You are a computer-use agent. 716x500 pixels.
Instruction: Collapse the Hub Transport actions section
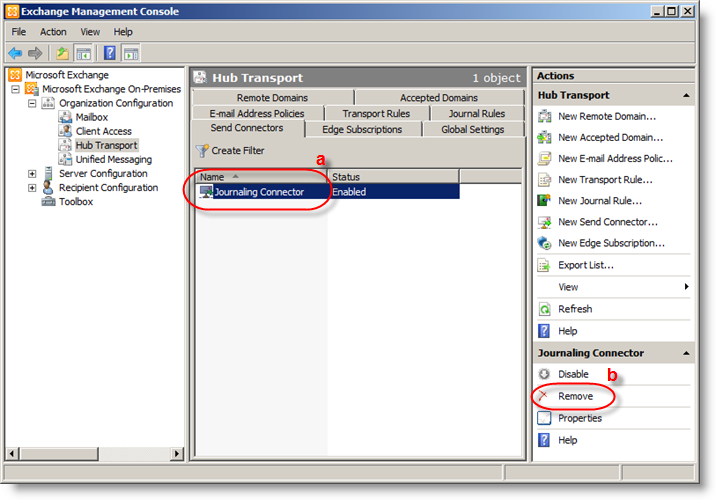[x=686, y=95]
